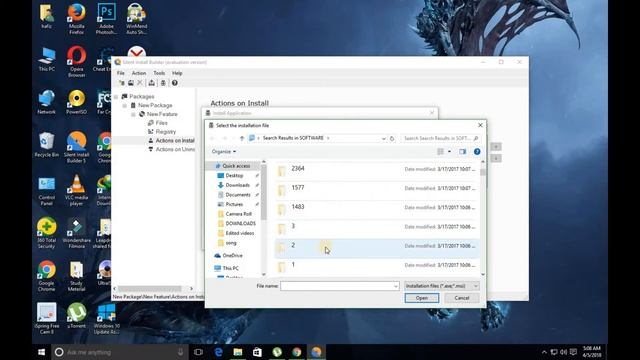This screenshot has width=640, height=360.
Task: Open the installation files type filter dropdown
Action: tap(441, 286)
